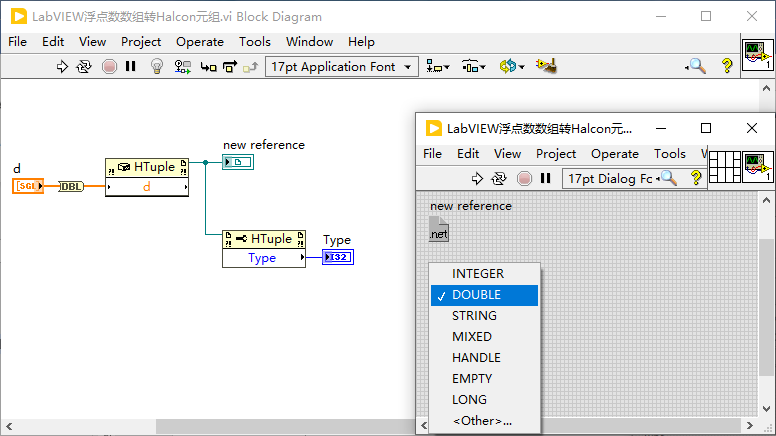Viewport: 776px width, 436px height.
Task: Click Run Continuously in front panel toolbar
Action: (x=499, y=178)
